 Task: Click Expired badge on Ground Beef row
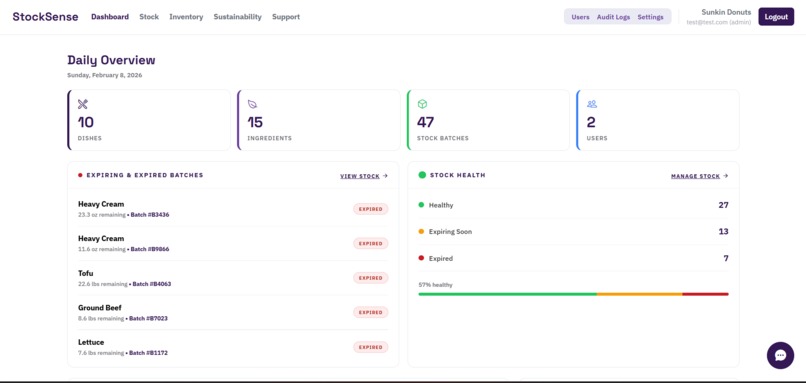coord(371,312)
